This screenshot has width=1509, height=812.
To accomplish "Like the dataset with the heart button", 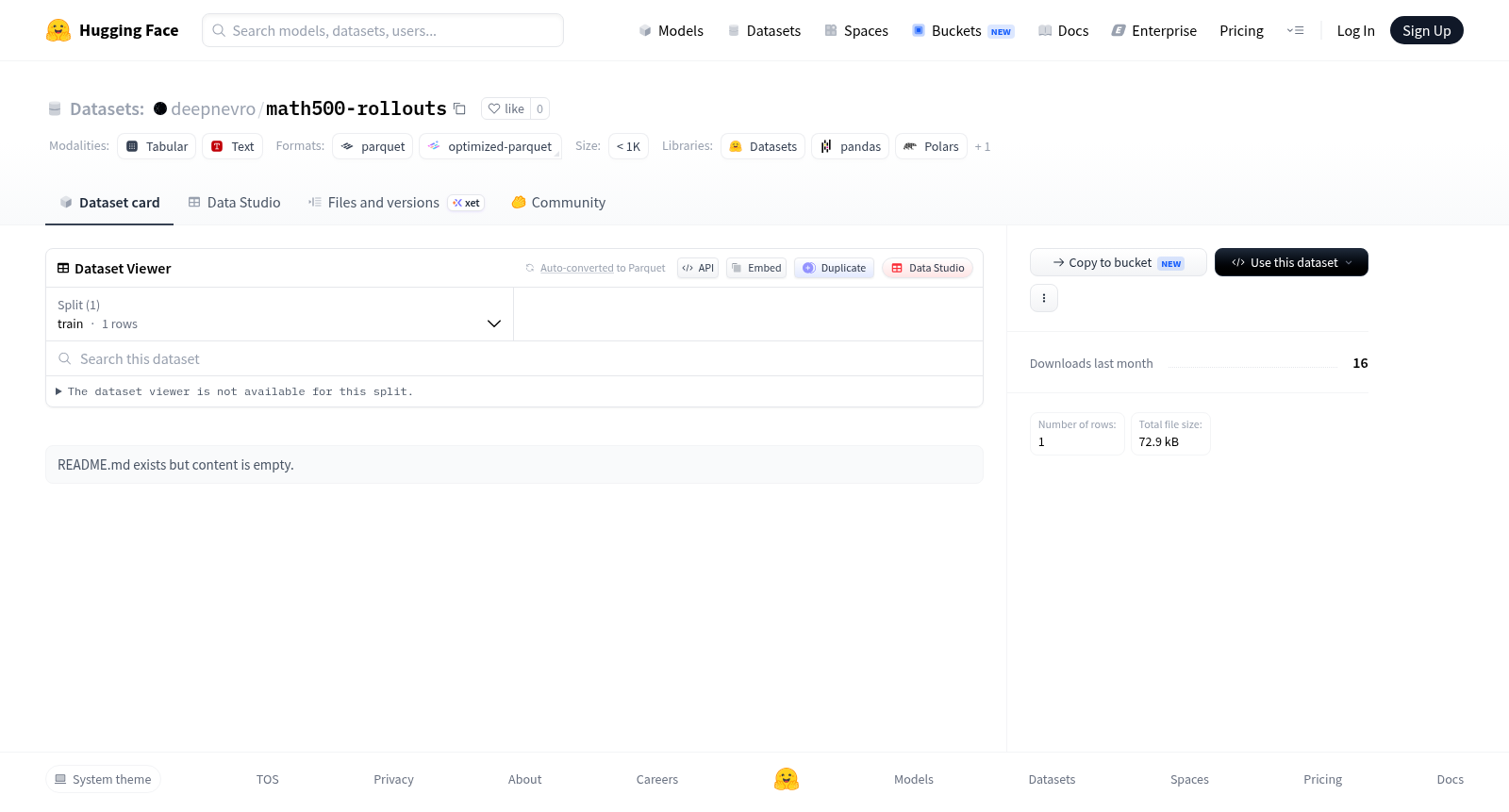I will (x=506, y=108).
